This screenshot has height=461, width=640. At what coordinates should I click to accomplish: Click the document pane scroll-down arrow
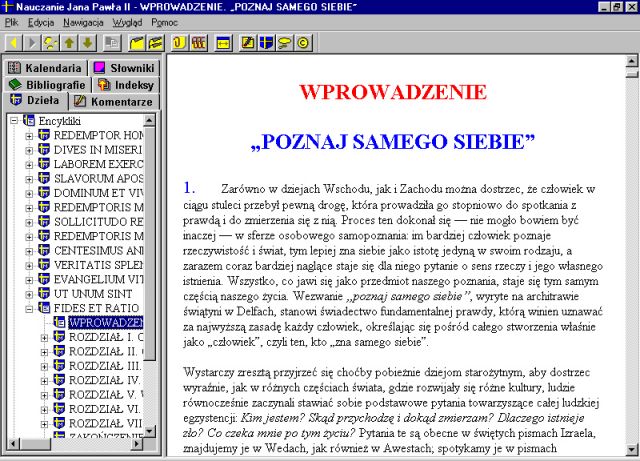(x=631, y=449)
